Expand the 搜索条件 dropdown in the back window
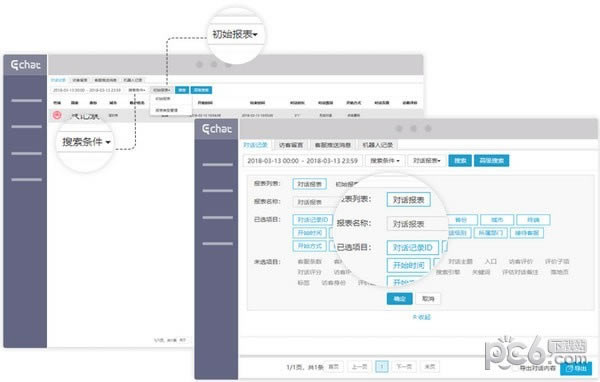 (x=137, y=90)
